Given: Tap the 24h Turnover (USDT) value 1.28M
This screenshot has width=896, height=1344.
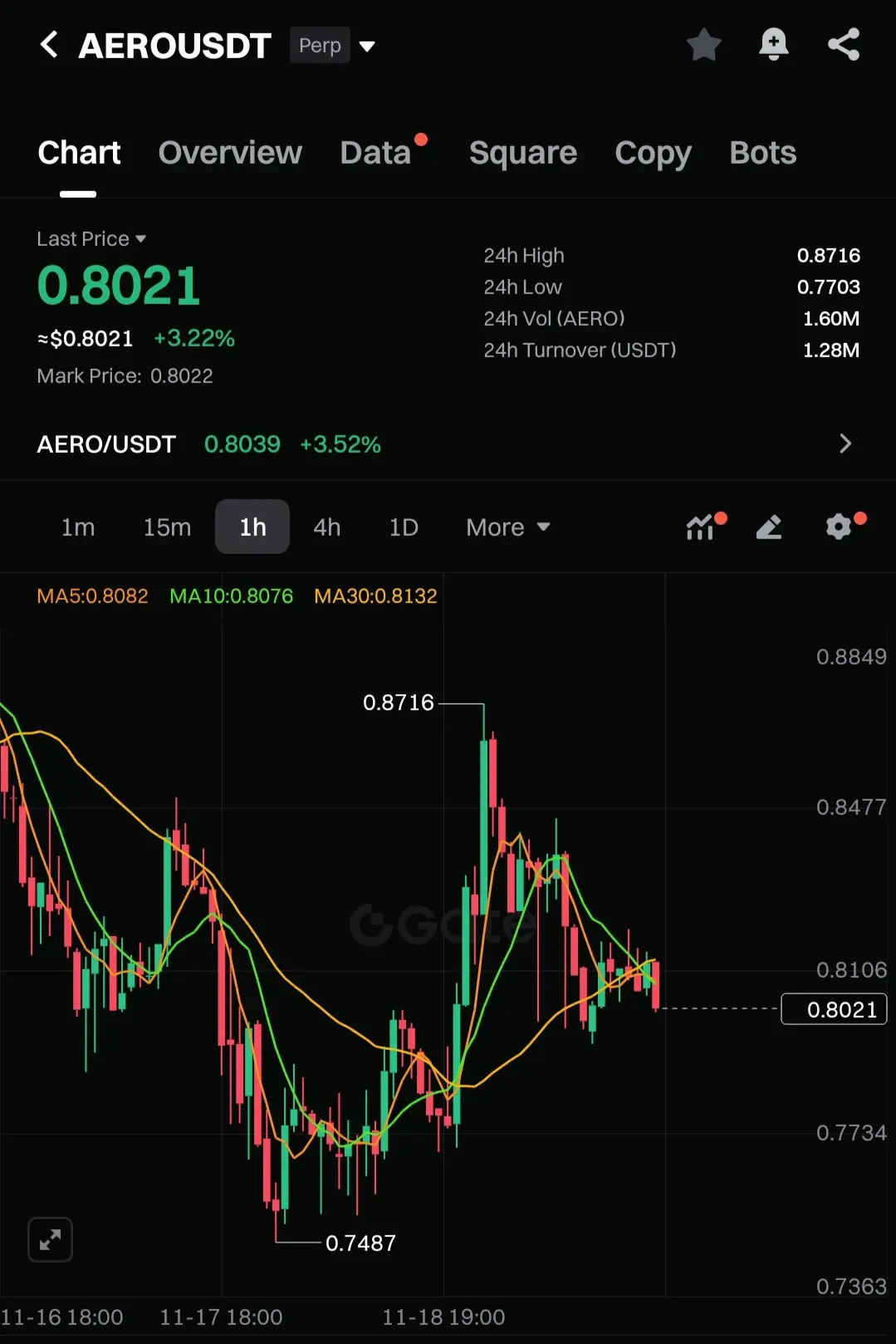Looking at the screenshot, I should tap(830, 351).
